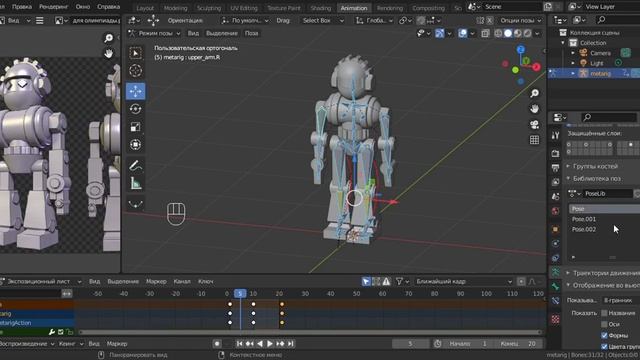Open Ближайший кадр snapping dropdown

[x=463, y=281]
